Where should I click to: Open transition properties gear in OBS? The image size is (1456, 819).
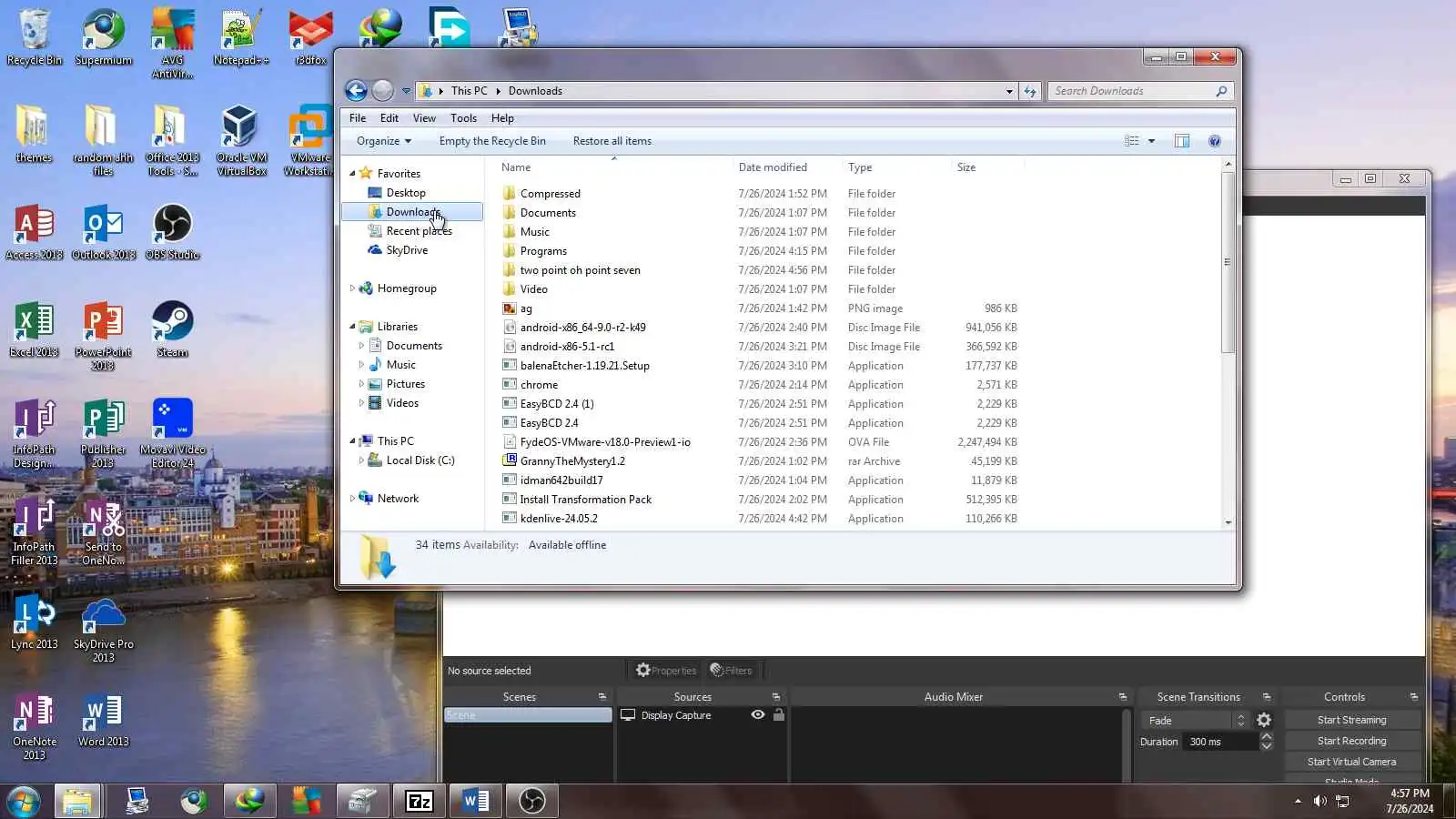(1264, 720)
